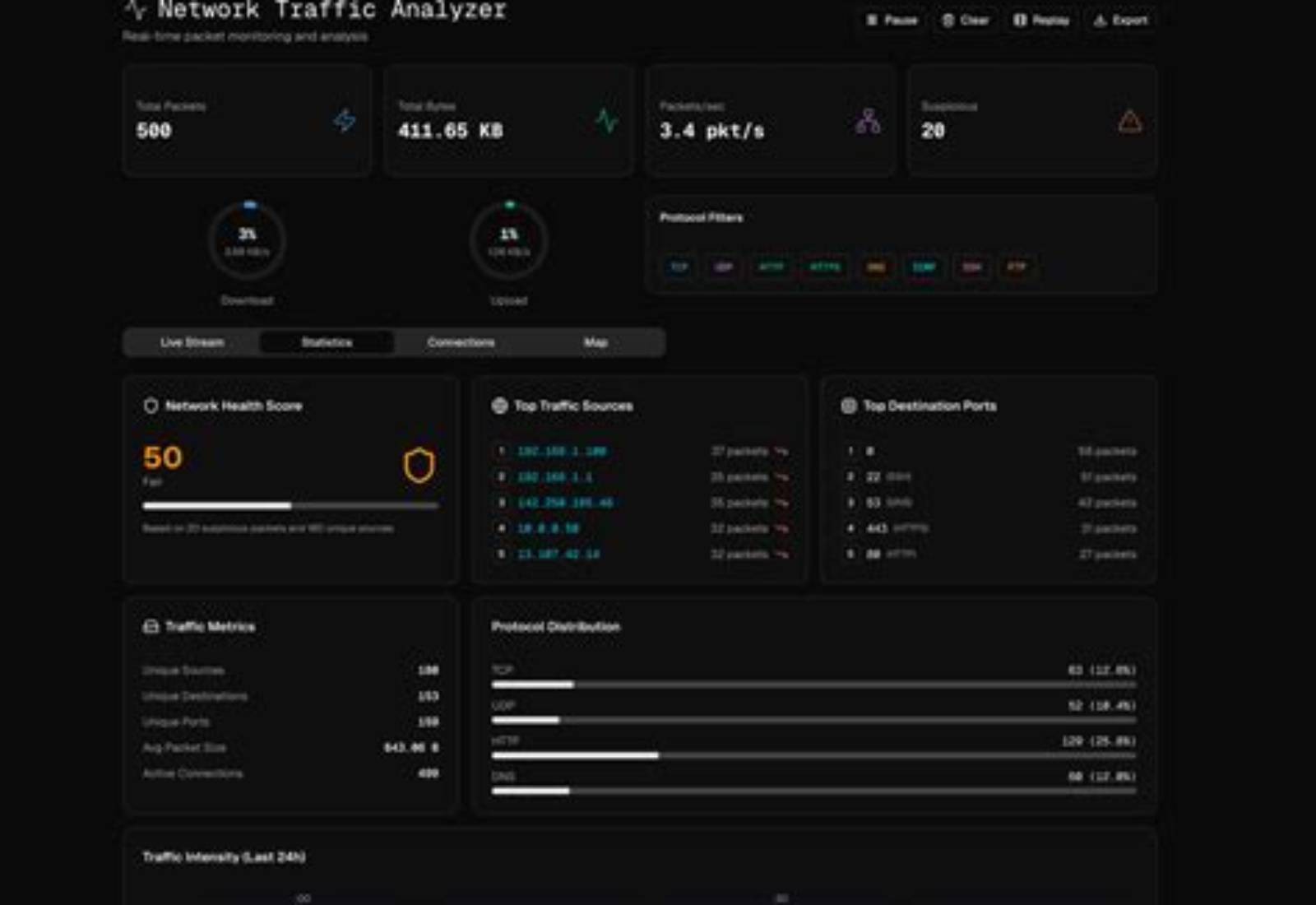
Task: Click the Suspicious count 20
Action: tap(933, 130)
